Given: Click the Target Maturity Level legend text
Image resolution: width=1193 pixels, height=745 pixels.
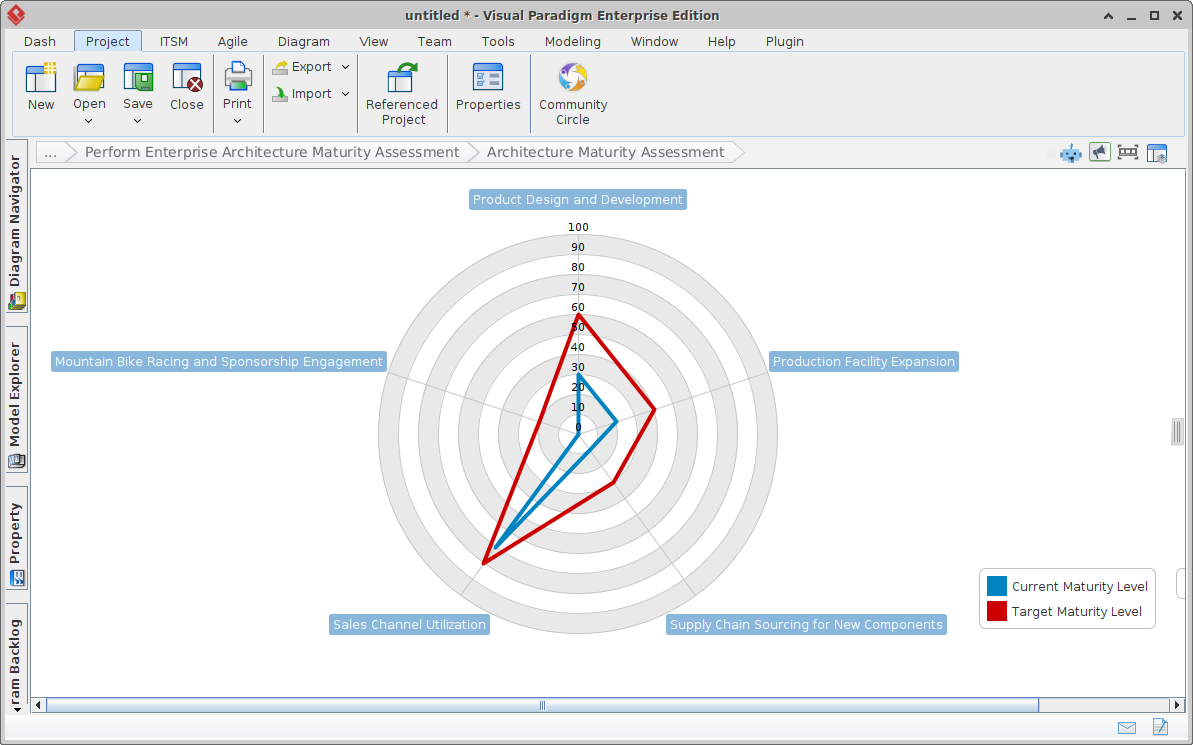Looking at the screenshot, I should point(1077,612).
